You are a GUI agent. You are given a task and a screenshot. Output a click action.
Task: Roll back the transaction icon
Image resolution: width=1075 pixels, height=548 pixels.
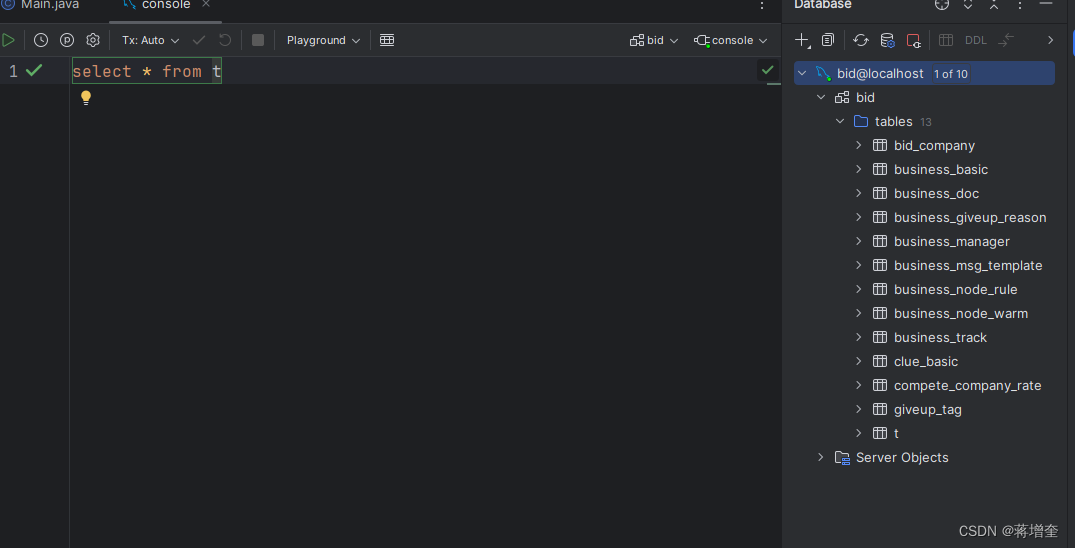pos(225,40)
